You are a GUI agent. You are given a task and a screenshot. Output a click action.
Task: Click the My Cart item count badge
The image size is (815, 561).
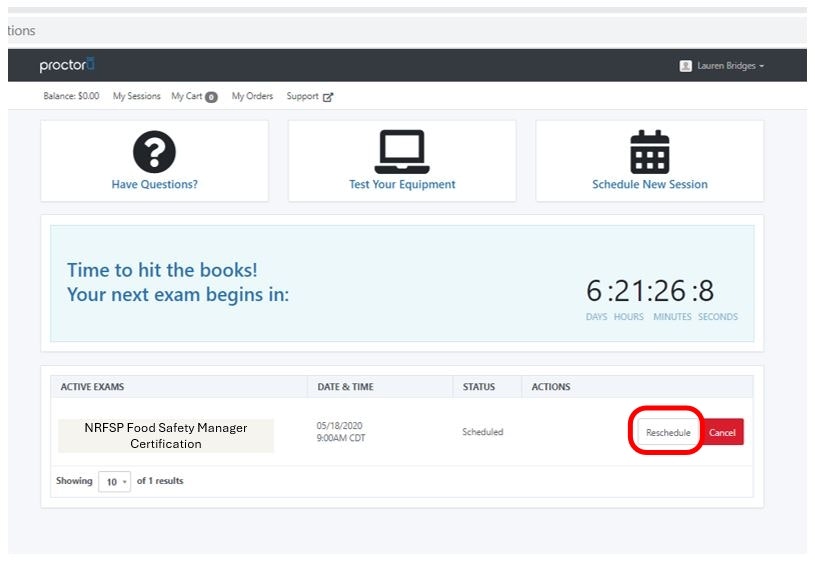(211, 97)
